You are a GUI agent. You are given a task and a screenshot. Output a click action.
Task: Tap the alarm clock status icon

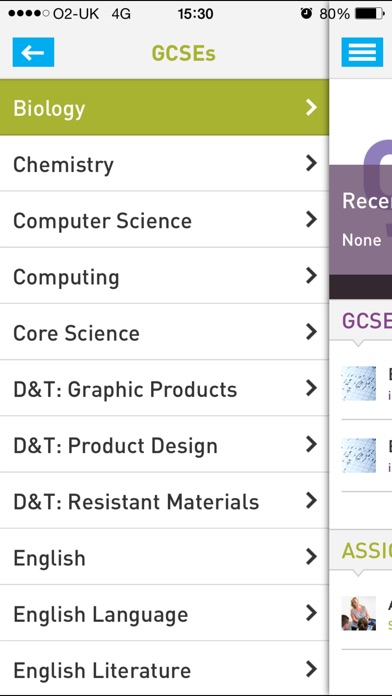306,14
